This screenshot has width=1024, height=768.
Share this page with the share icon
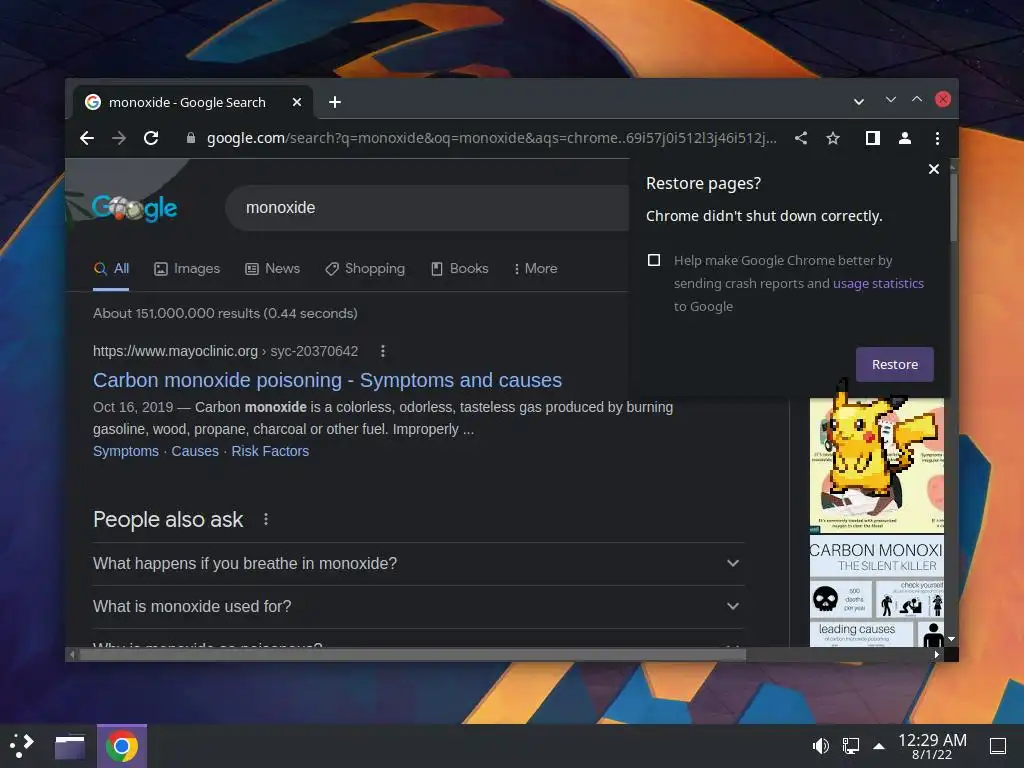click(x=801, y=138)
